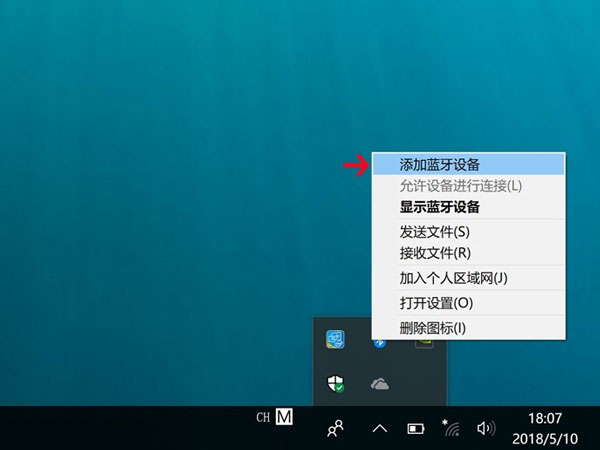Image resolution: width=600 pixels, height=450 pixels.
Task: Open the People icon on taskbar
Action: coord(336,428)
